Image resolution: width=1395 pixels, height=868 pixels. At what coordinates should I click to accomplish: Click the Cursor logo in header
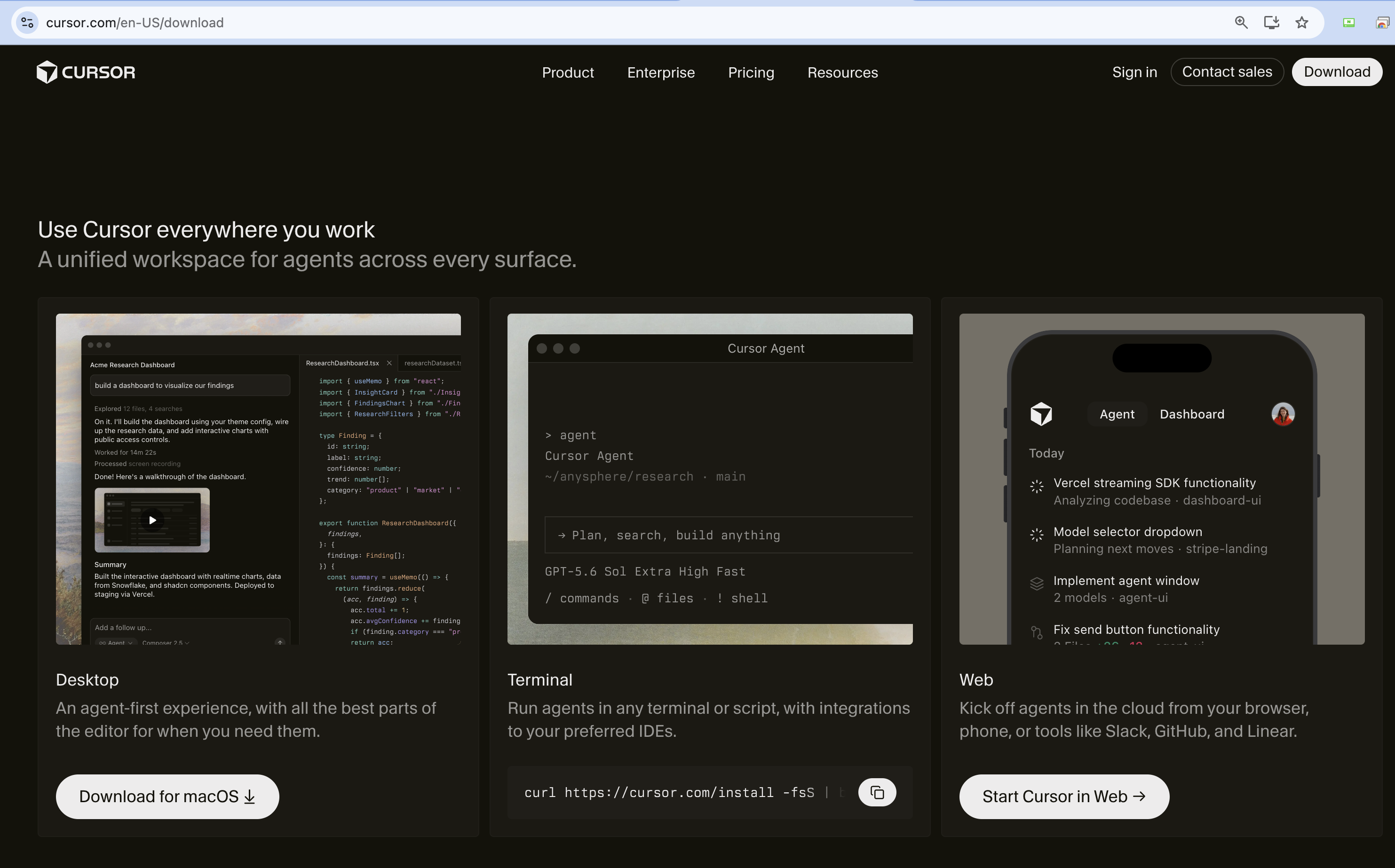86,72
